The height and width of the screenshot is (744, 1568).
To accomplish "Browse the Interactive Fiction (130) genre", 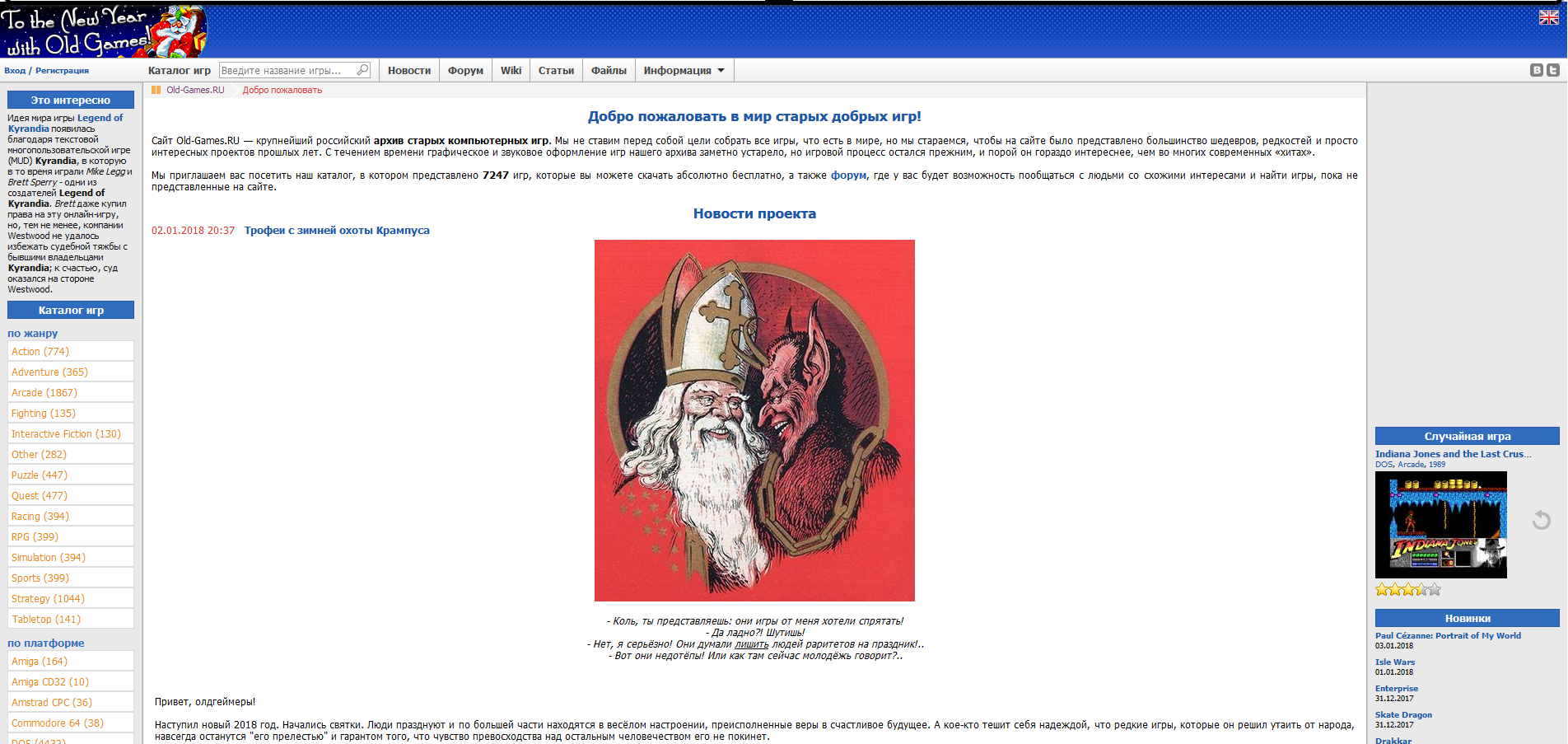I will [71, 433].
